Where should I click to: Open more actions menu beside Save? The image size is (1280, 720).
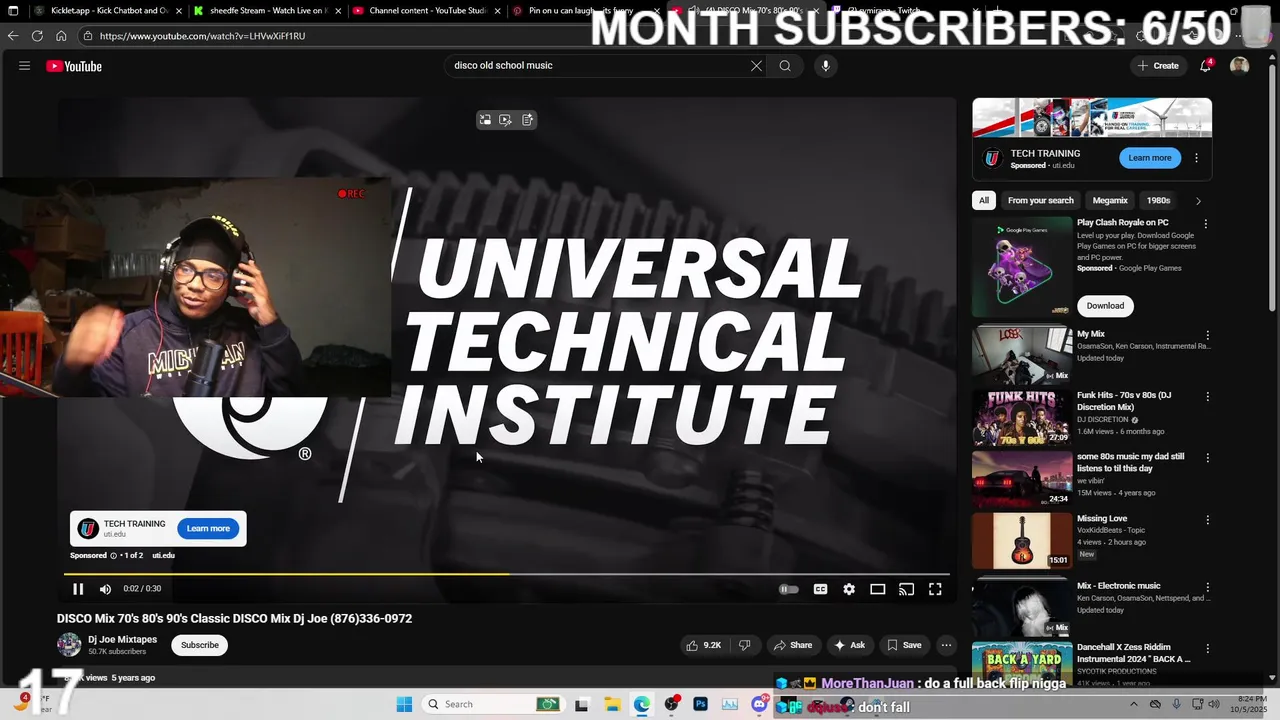(946, 645)
